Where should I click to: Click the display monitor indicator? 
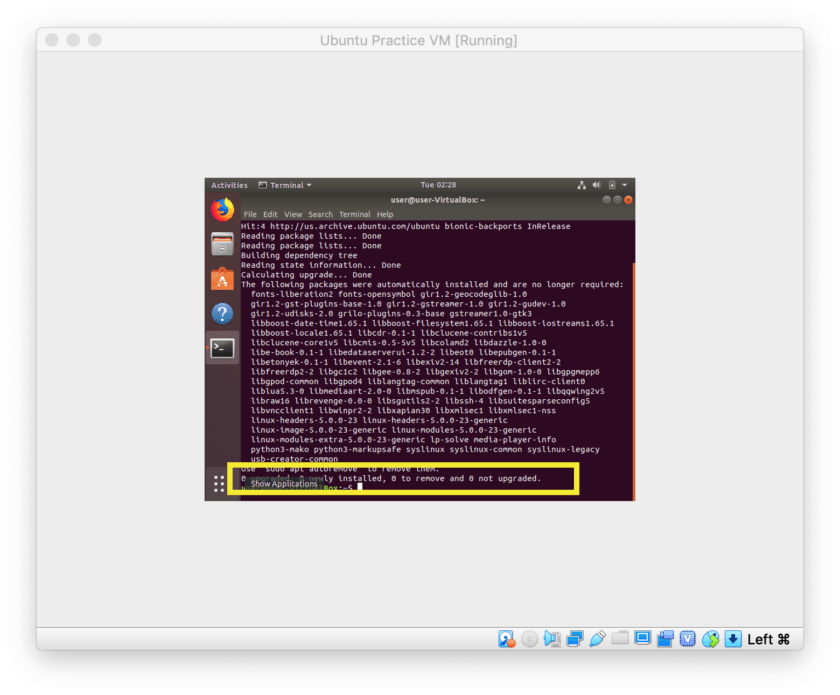[642, 638]
